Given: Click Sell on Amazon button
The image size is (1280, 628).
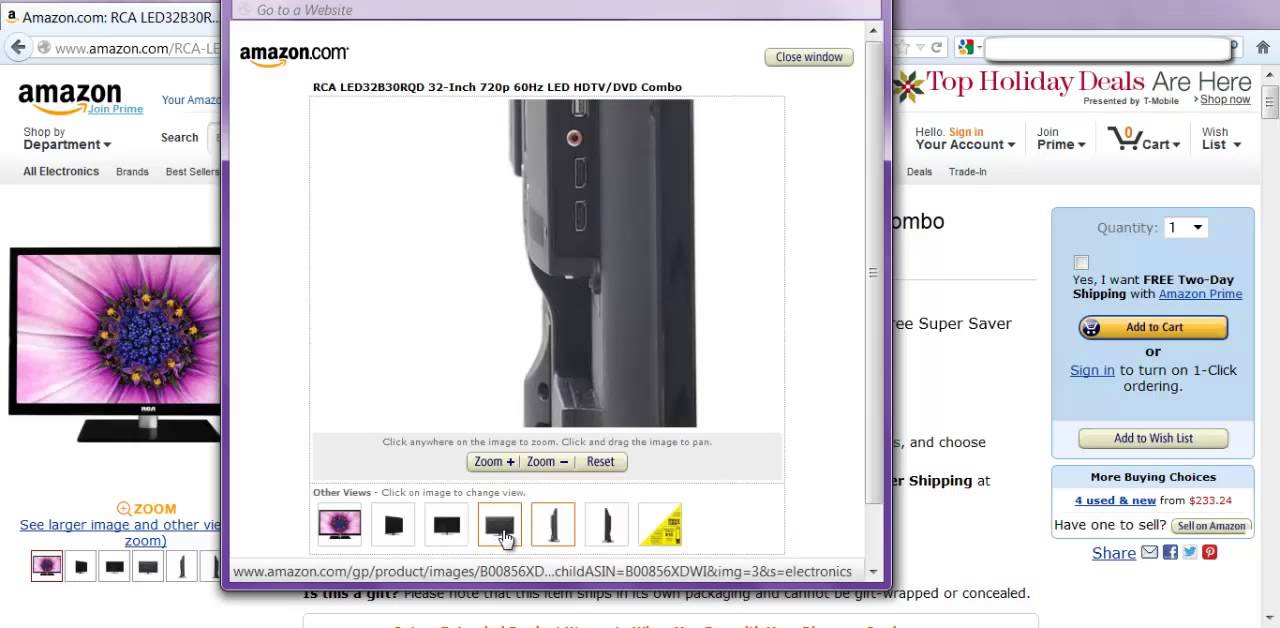Looking at the screenshot, I should [x=1211, y=525].
